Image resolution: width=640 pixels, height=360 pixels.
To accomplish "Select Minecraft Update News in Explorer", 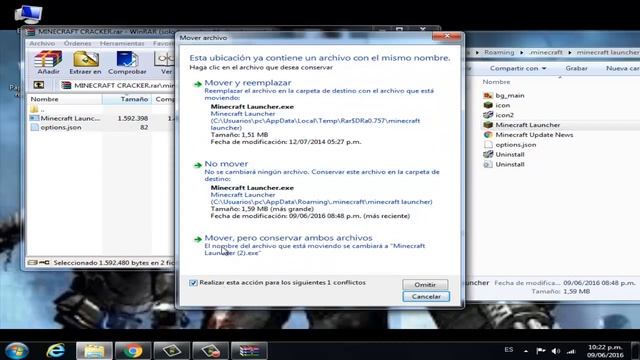I will coord(528,135).
